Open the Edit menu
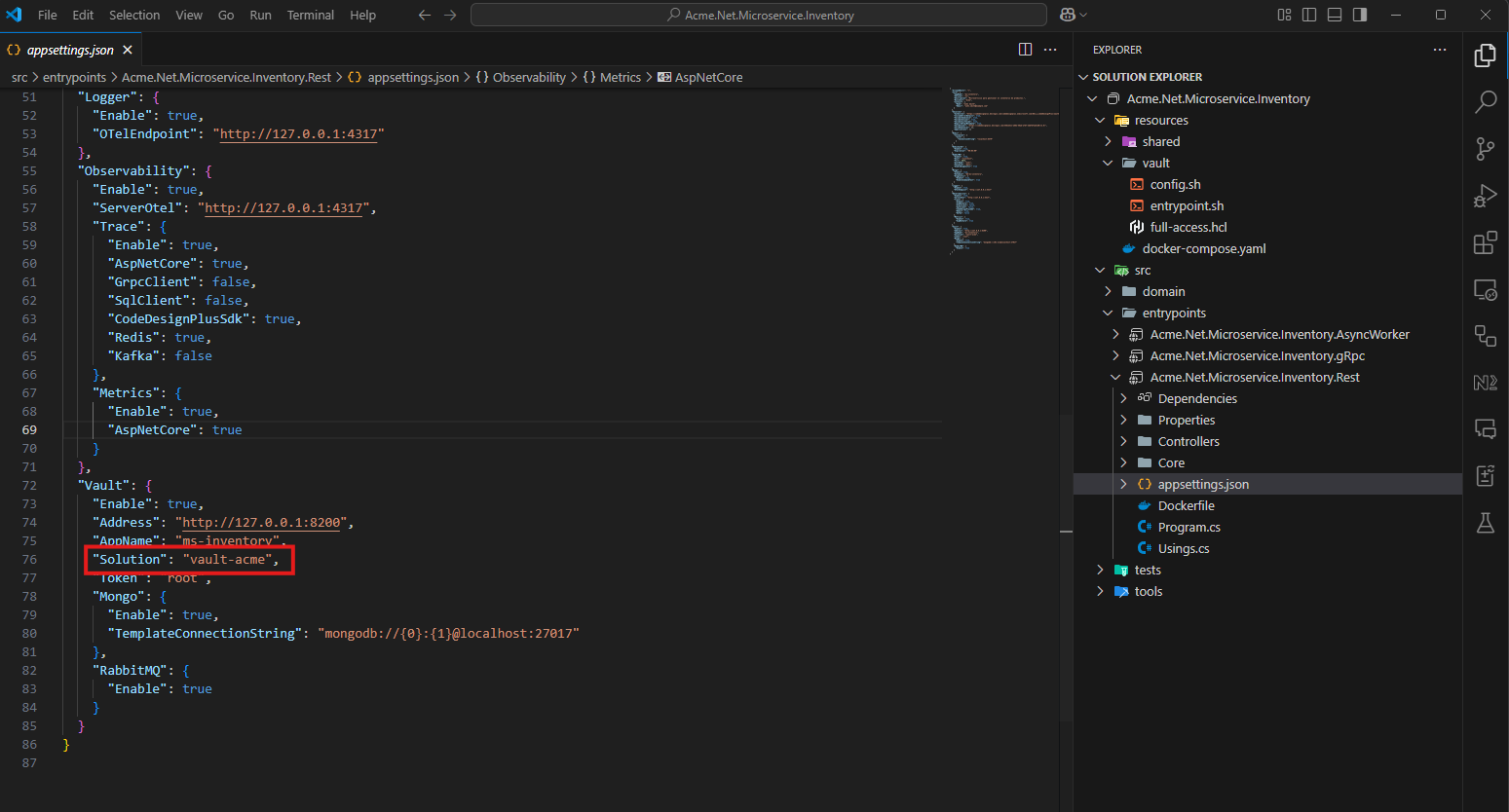 (83, 15)
